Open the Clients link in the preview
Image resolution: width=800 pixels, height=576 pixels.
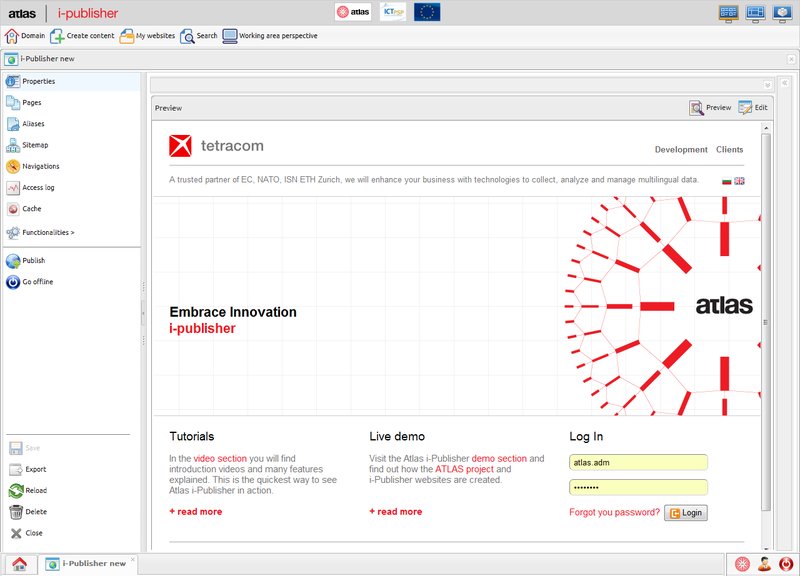tap(730, 149)
